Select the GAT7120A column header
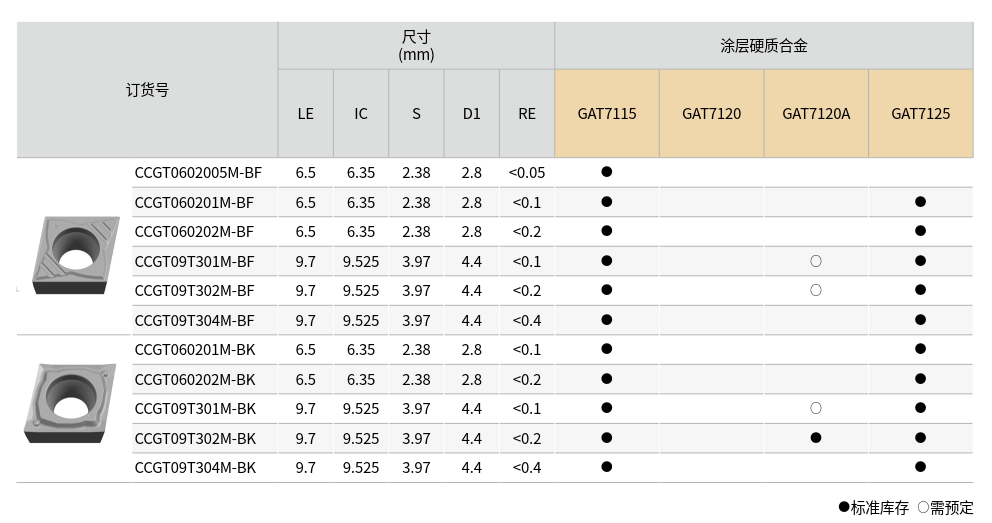This screenshot has height=523, width=992. point(816,113)
